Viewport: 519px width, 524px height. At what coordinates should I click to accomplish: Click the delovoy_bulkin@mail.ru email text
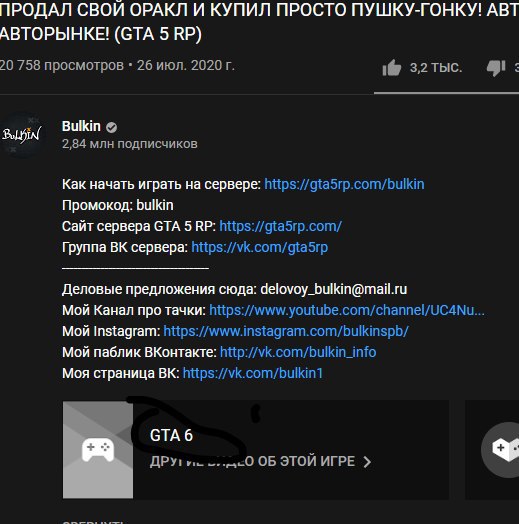pos(334,289)
